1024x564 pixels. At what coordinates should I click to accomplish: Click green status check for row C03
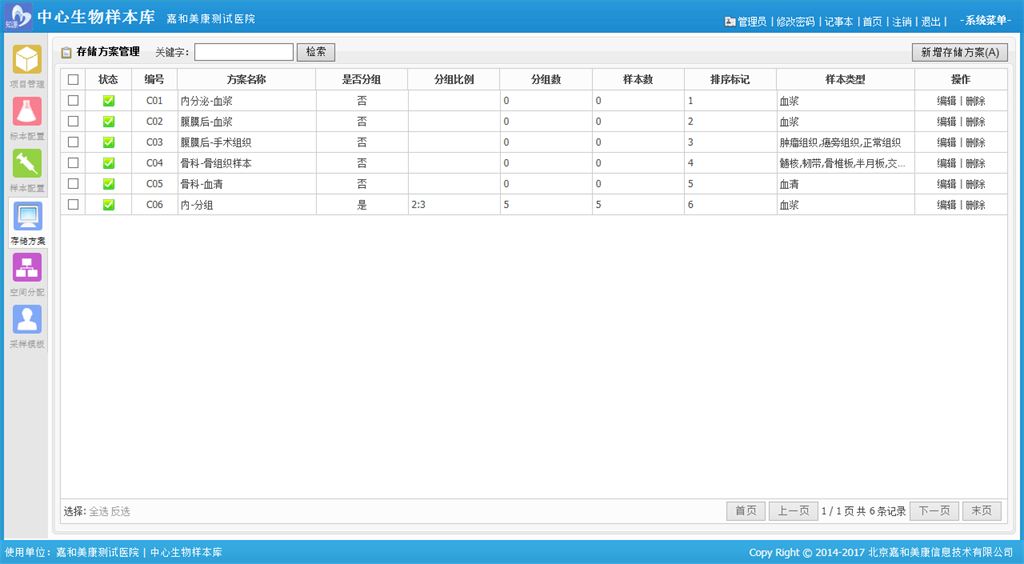point(108,142)
